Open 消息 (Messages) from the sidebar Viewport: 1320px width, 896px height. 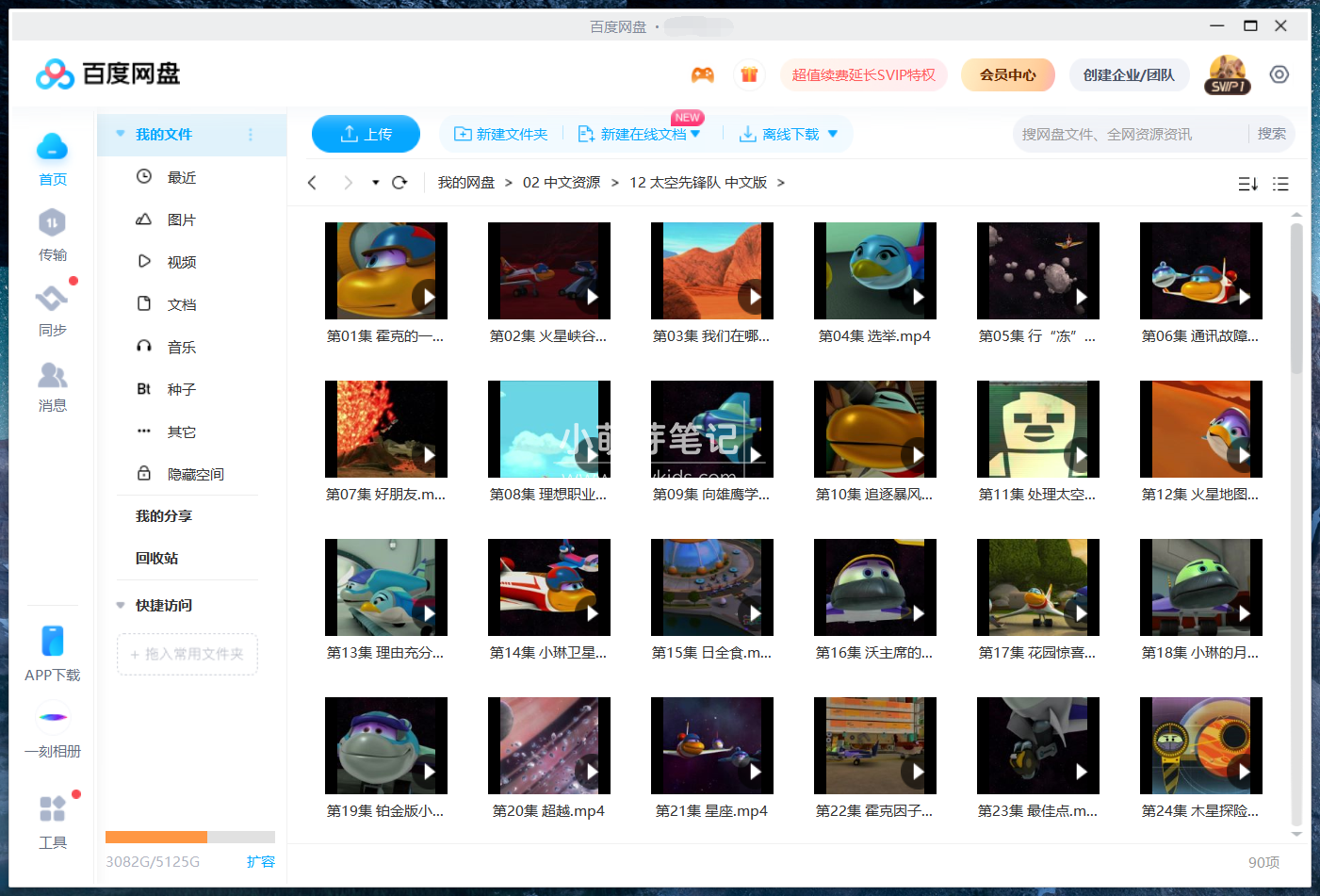coord(53,386)
